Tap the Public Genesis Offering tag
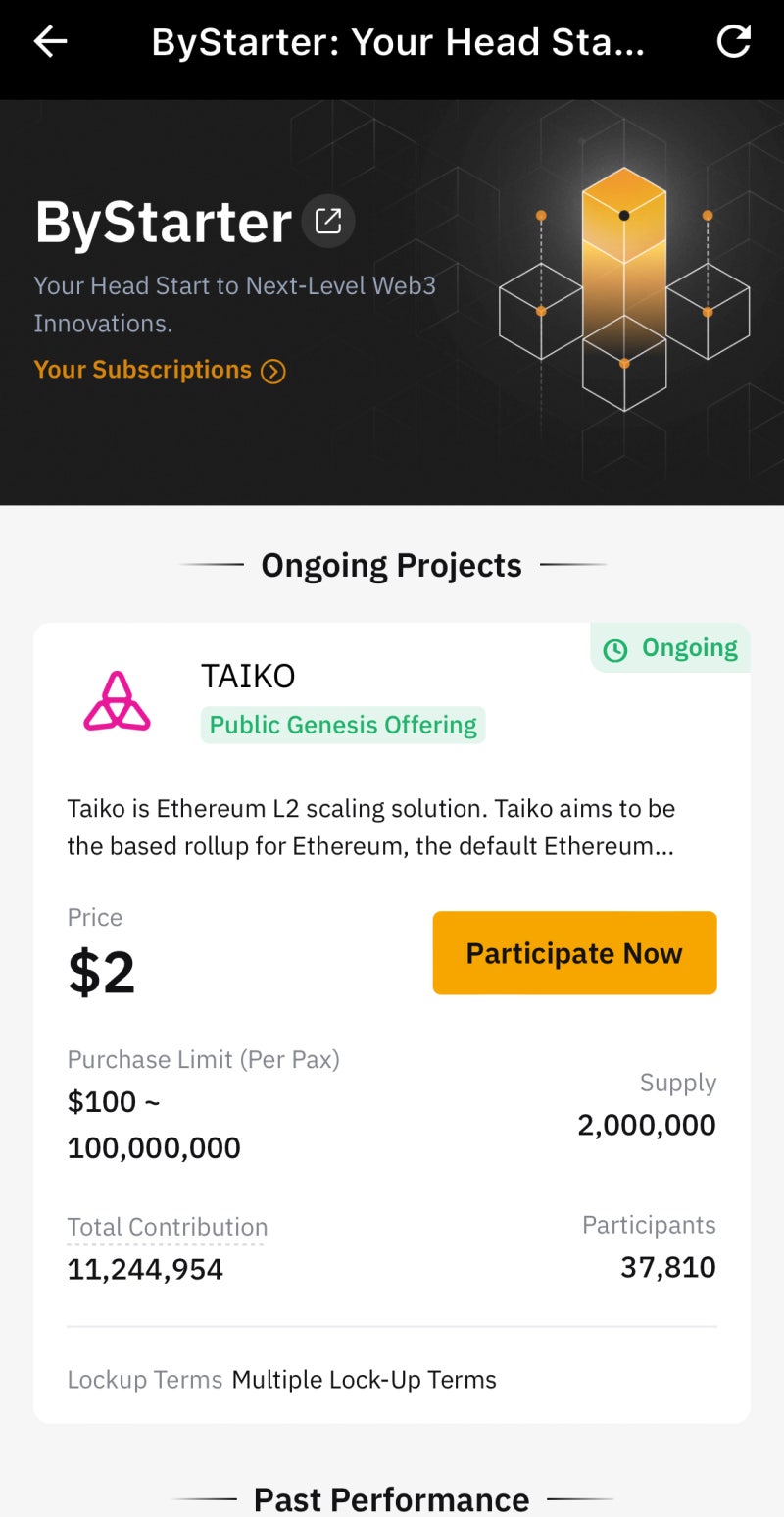 point(343,725)
